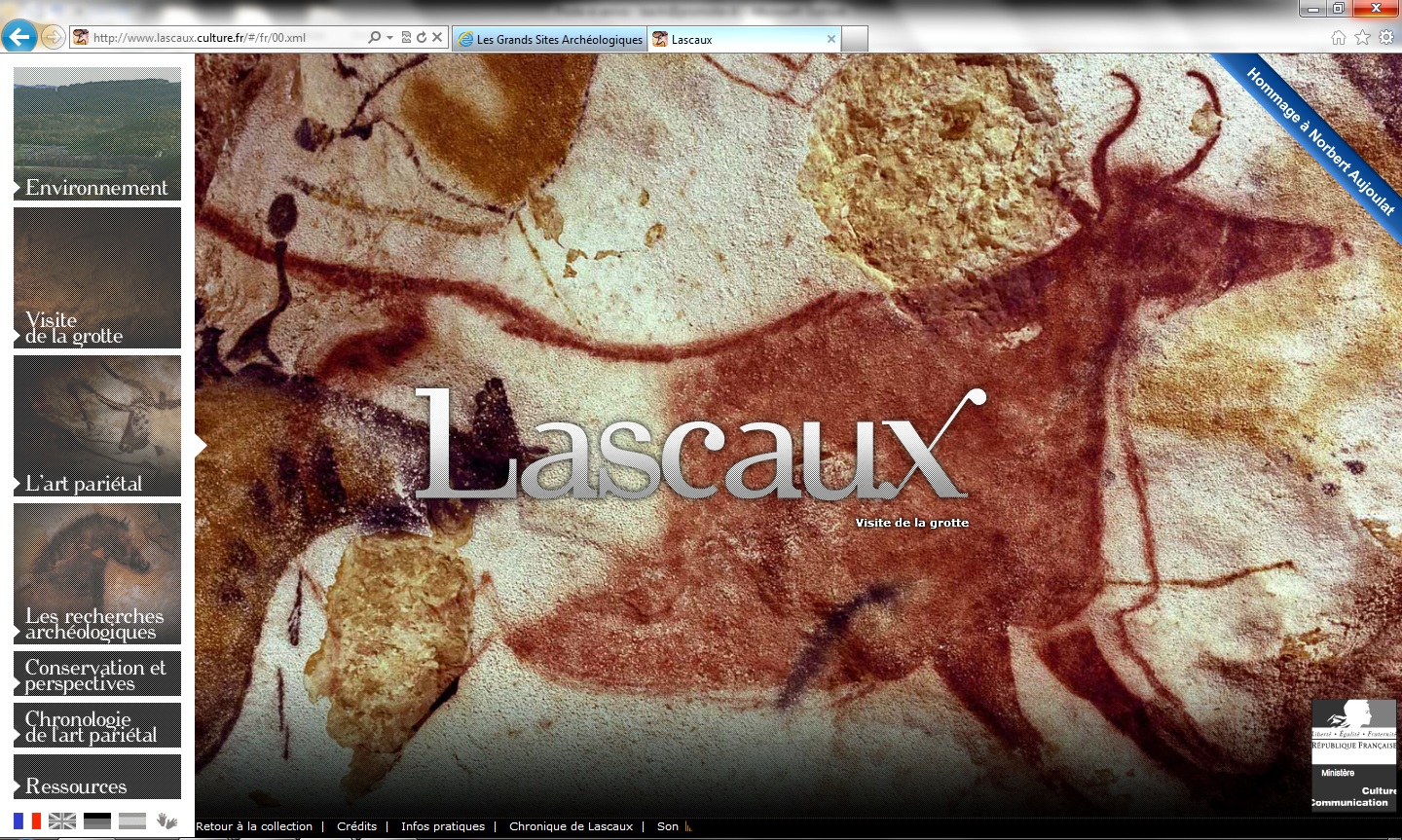
Task: Go back with the browser Back arrow
Action: [19, 37]
